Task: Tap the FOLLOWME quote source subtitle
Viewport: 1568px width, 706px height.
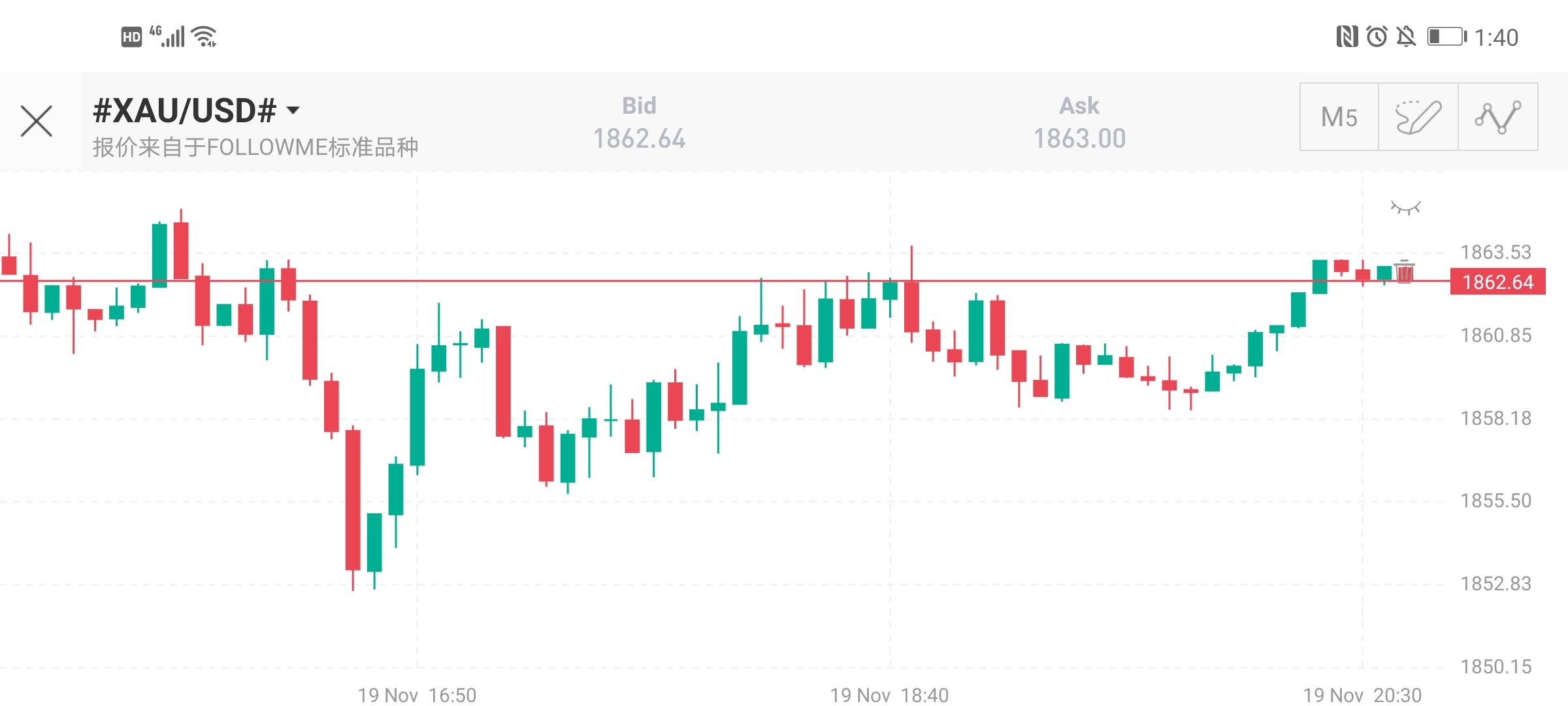Action: 255,148
